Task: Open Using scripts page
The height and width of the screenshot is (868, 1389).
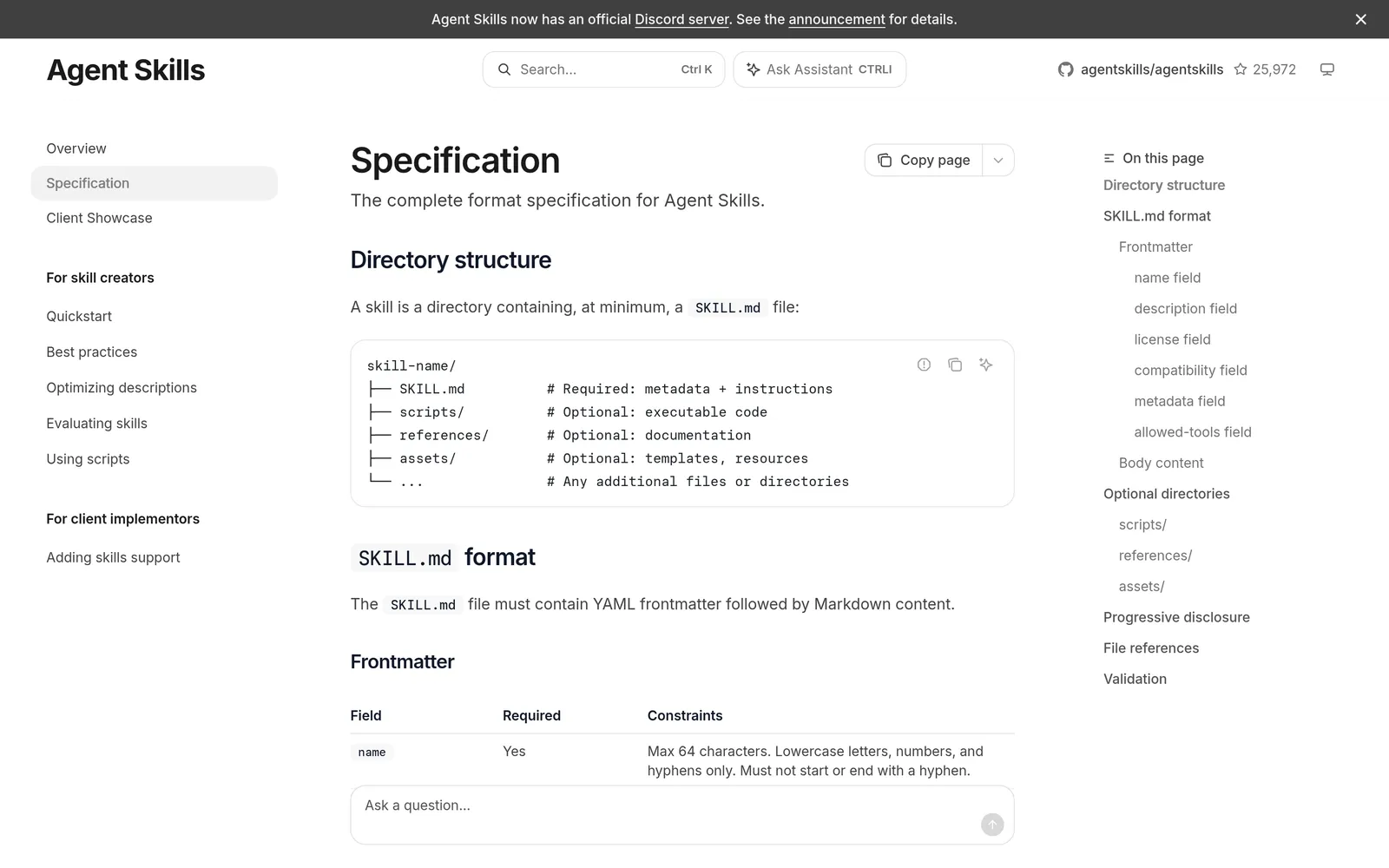Action: [88, 458]
